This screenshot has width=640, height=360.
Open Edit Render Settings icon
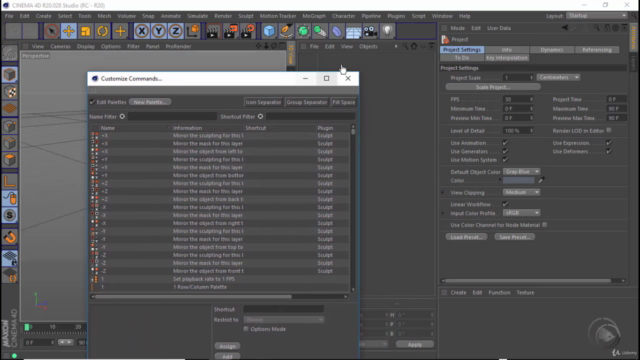[247, 31]
